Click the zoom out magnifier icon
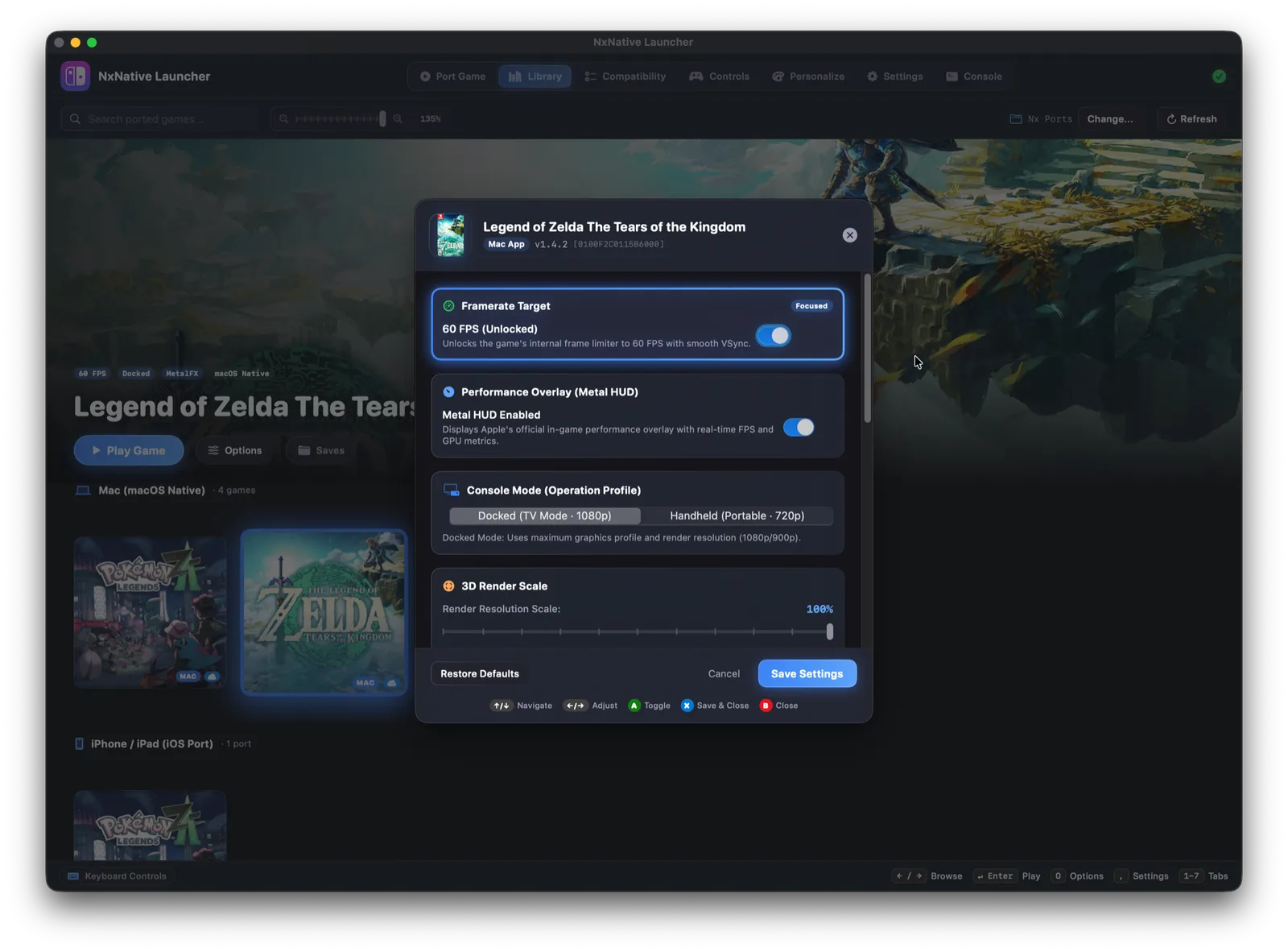Viewport: 1288px width, 952px height. pos(283,119)
